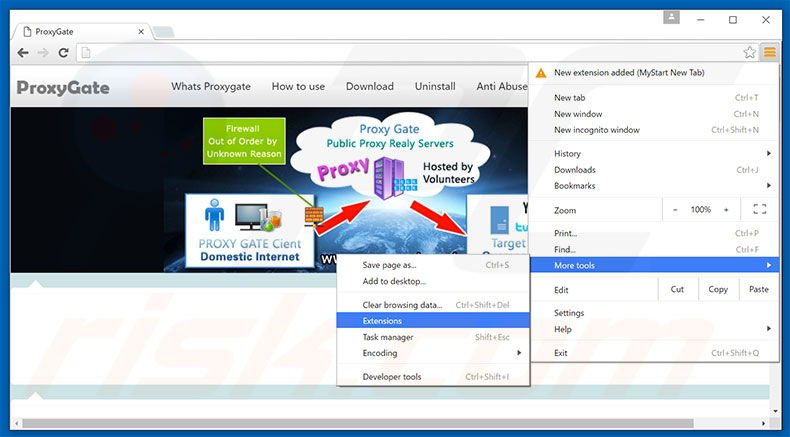Screen dimensions: 790x437
Task: Click the fullscreen icon beside zoom
Action: click(x=760, y=209)
